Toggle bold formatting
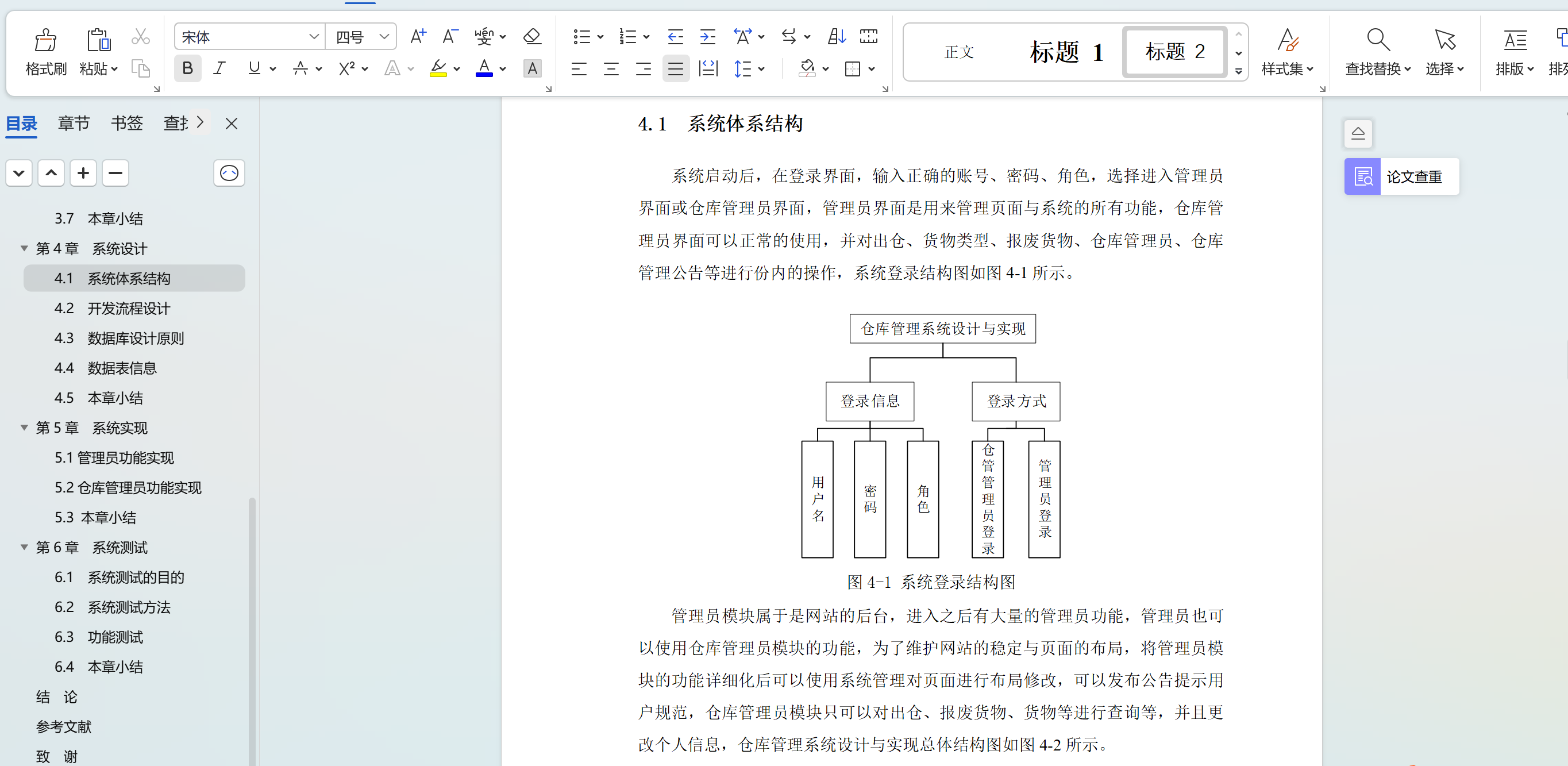The image size is (1568, 766). (x=187, y=68)
